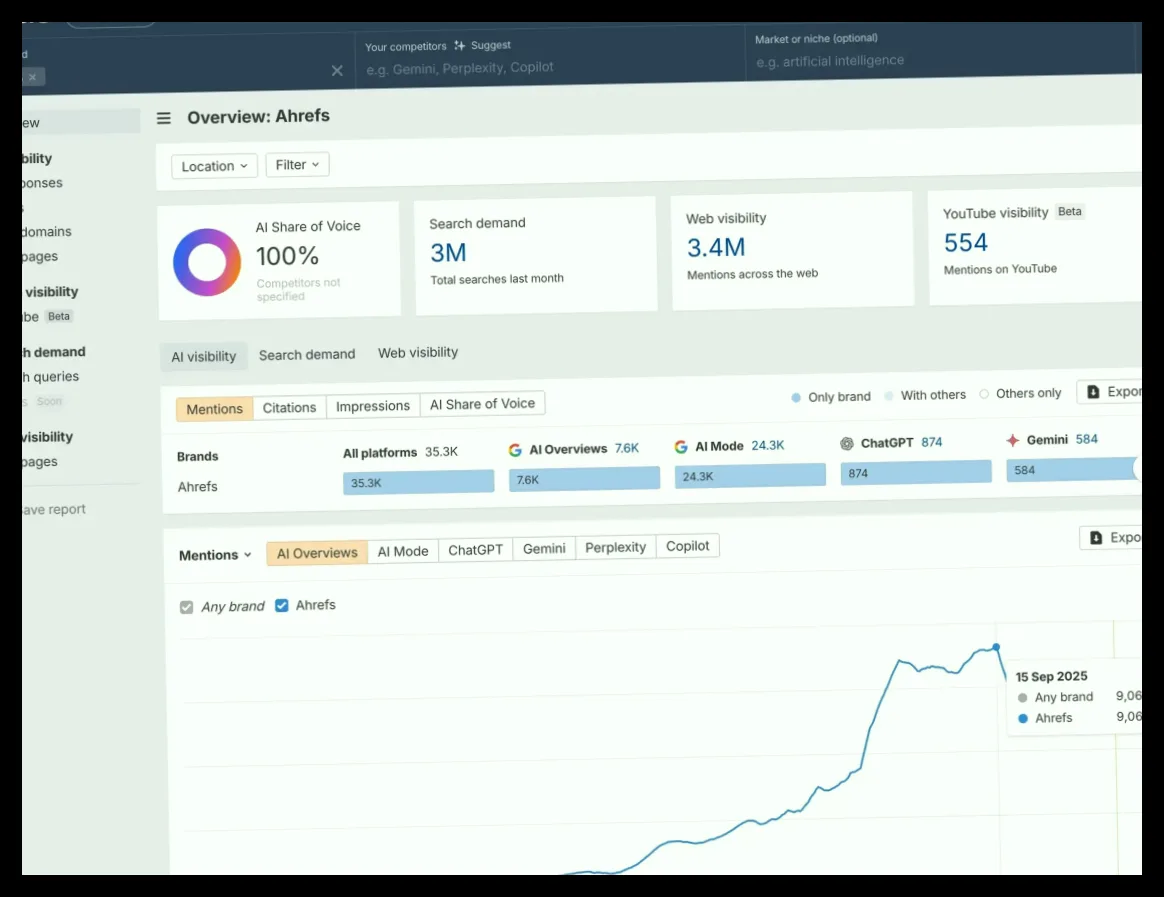
Task: Click the Gemini star icon
Action: click(x=1013, y=440)
